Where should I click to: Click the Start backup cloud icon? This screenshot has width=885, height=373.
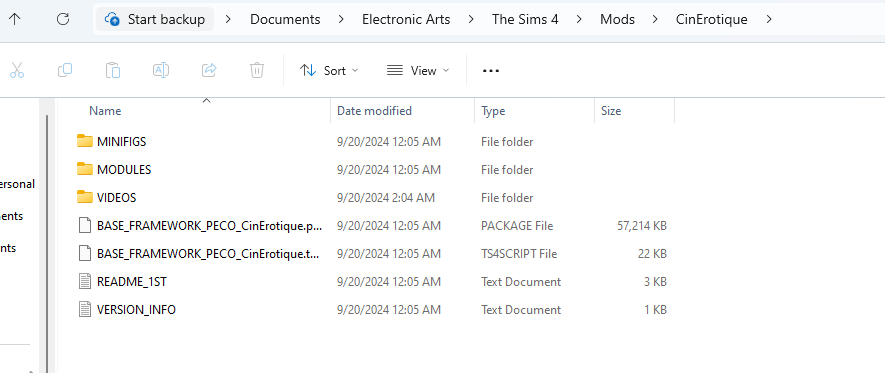112,20
